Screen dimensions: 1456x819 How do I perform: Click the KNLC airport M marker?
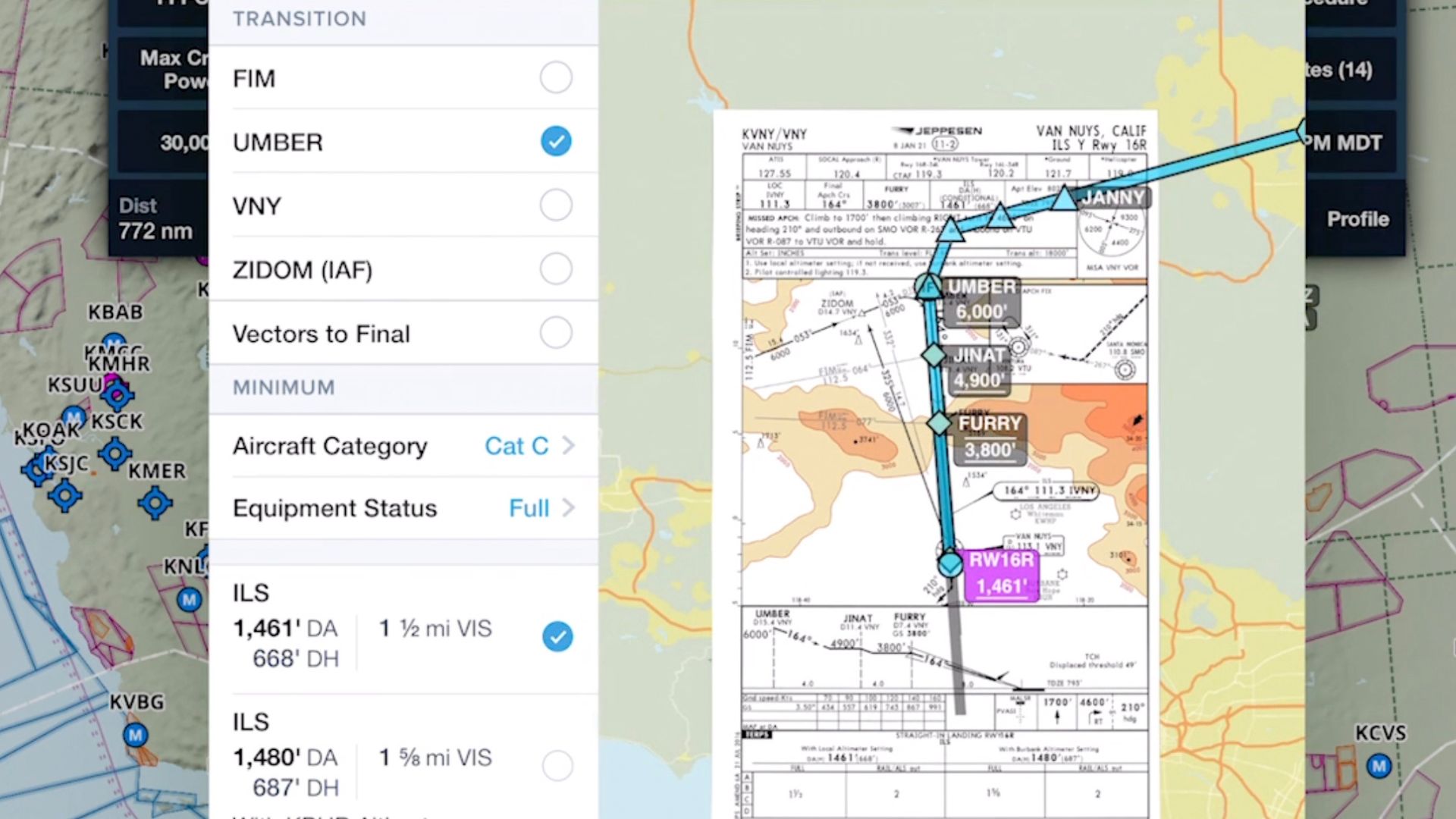[x=190, y=601]
